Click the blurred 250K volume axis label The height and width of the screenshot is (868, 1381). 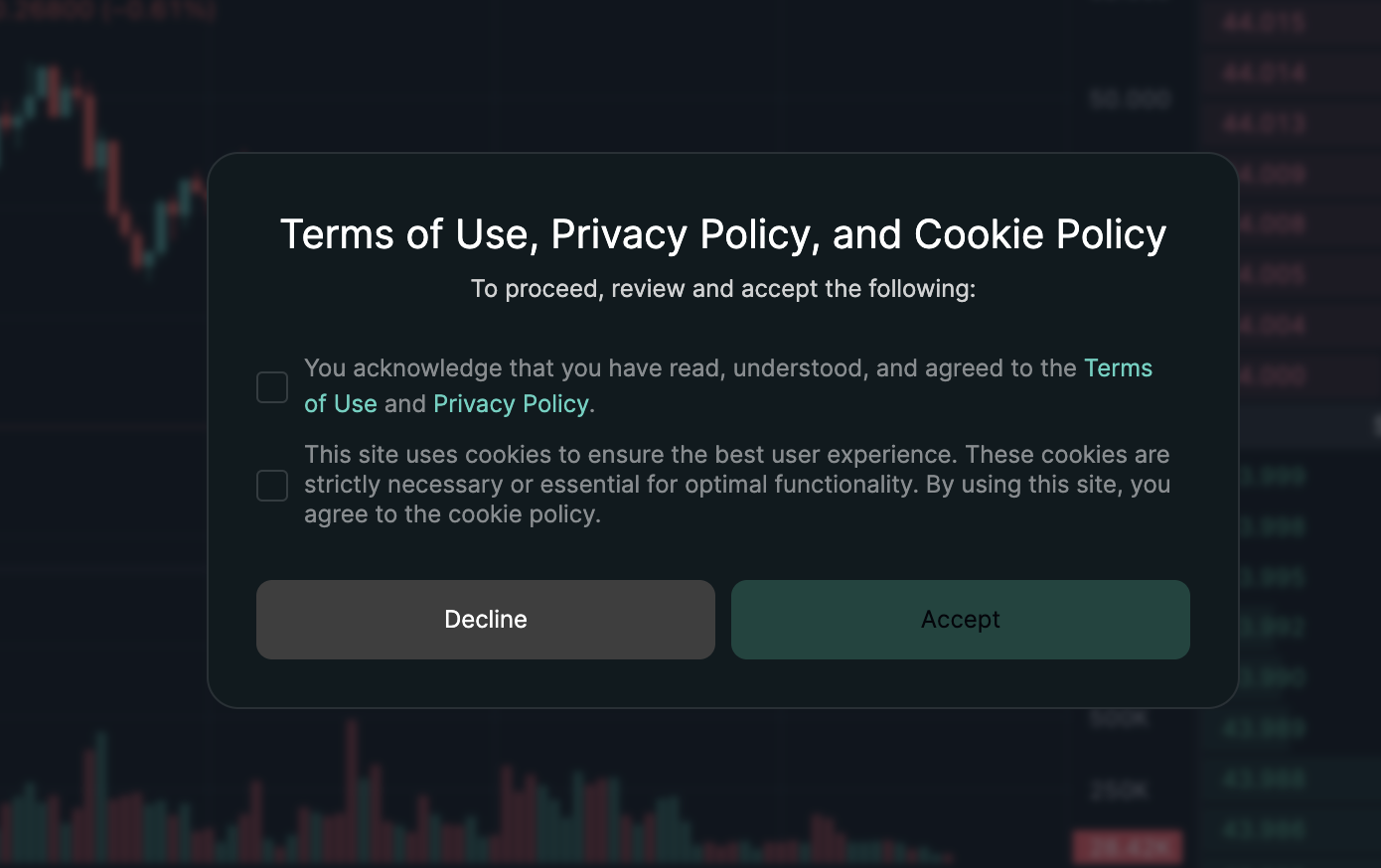1119,791
